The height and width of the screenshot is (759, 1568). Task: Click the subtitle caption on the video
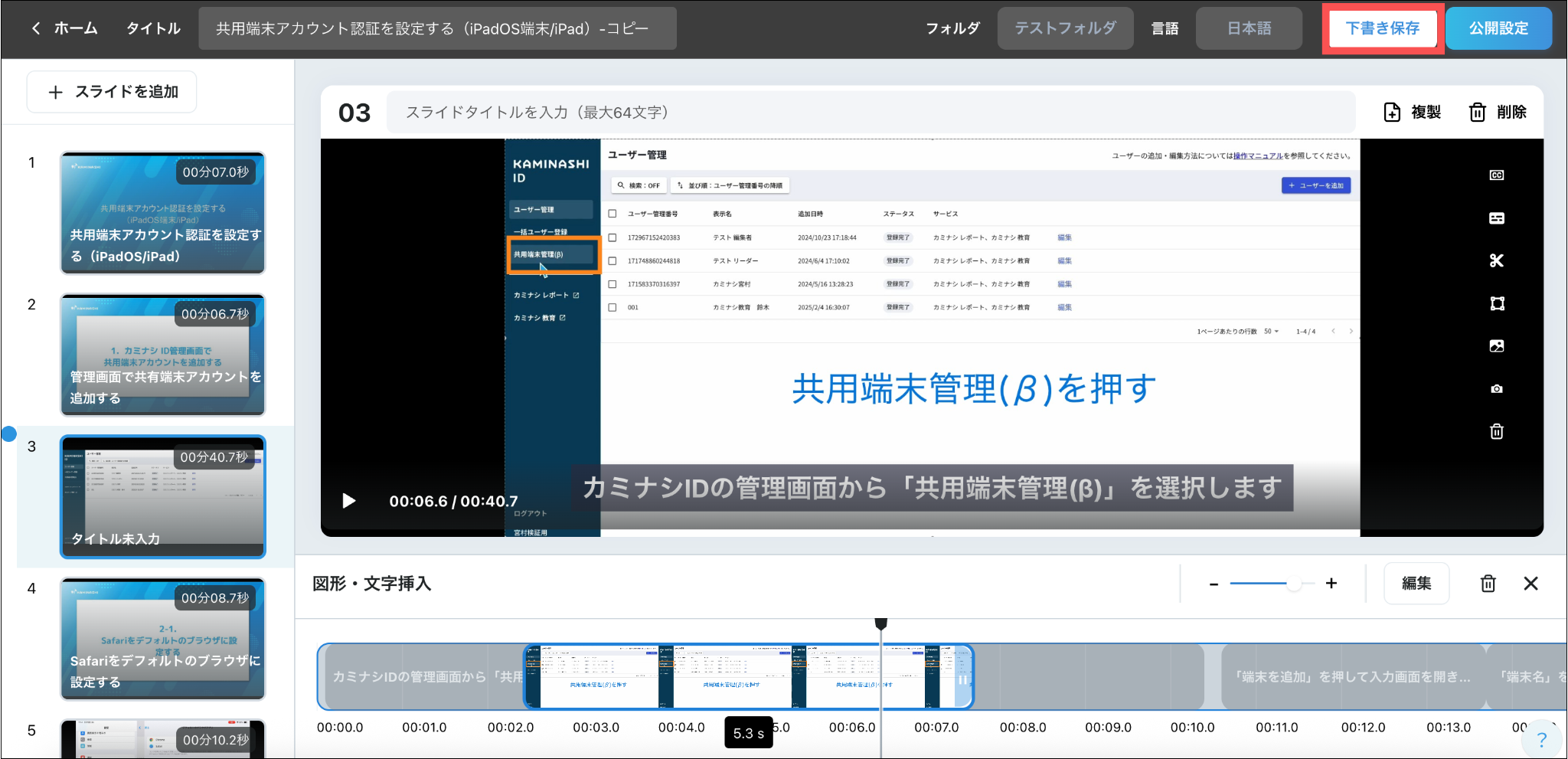point(932,487)
